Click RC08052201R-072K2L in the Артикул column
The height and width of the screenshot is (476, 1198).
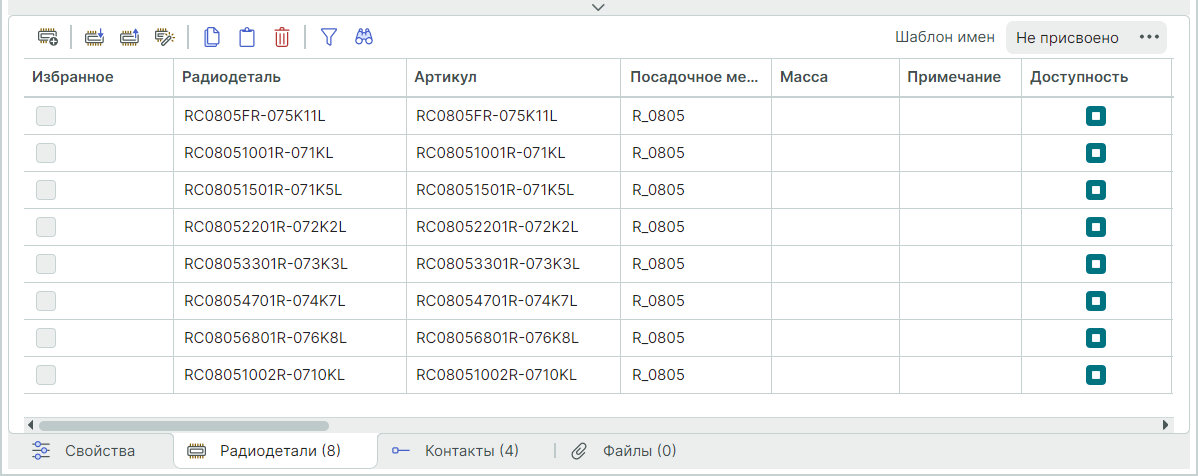pyautogui.click(x=513, y=227)
